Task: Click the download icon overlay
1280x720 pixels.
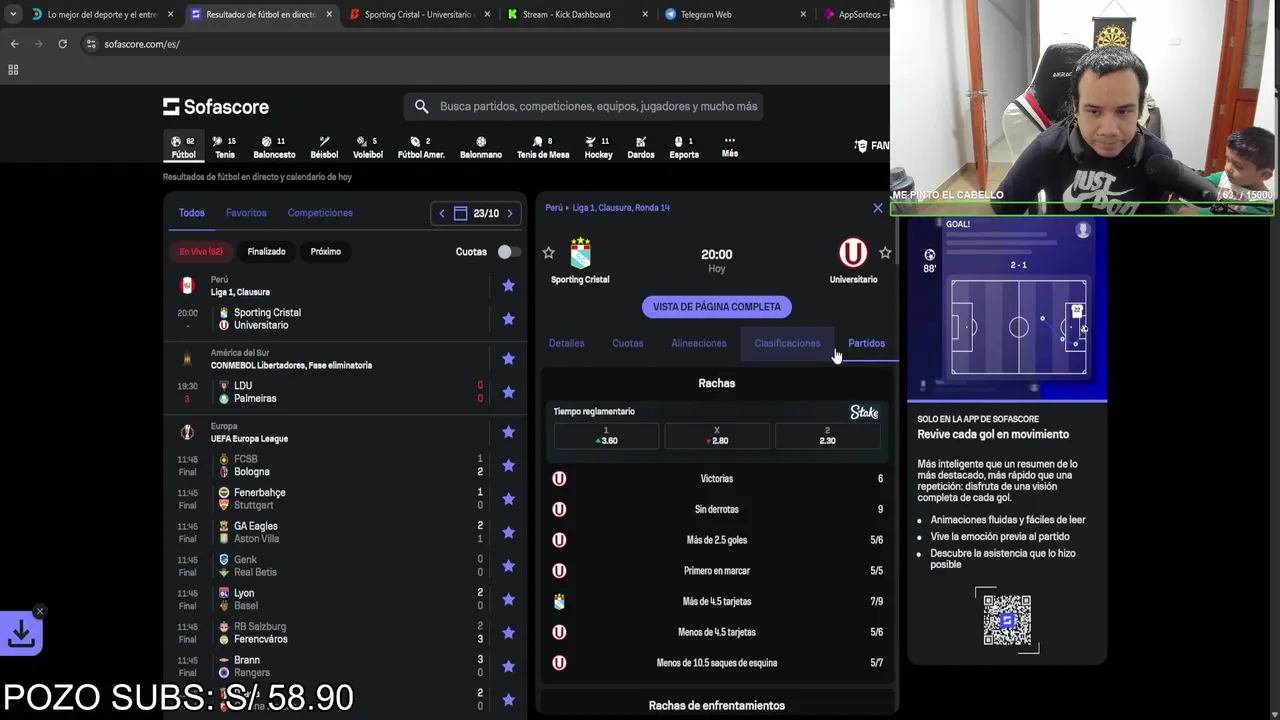Action: (21, 633)
